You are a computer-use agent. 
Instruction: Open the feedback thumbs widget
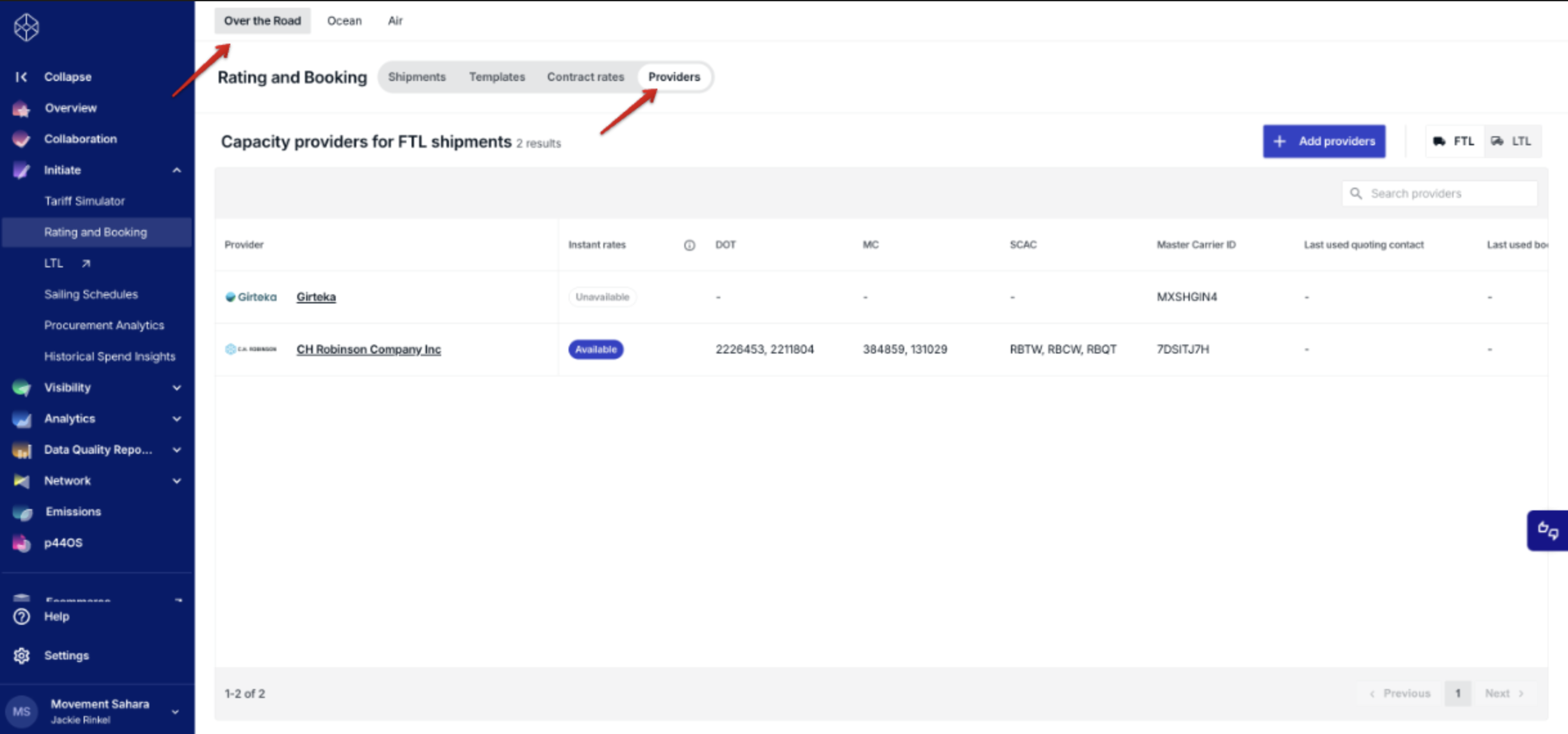point(1547,530)
